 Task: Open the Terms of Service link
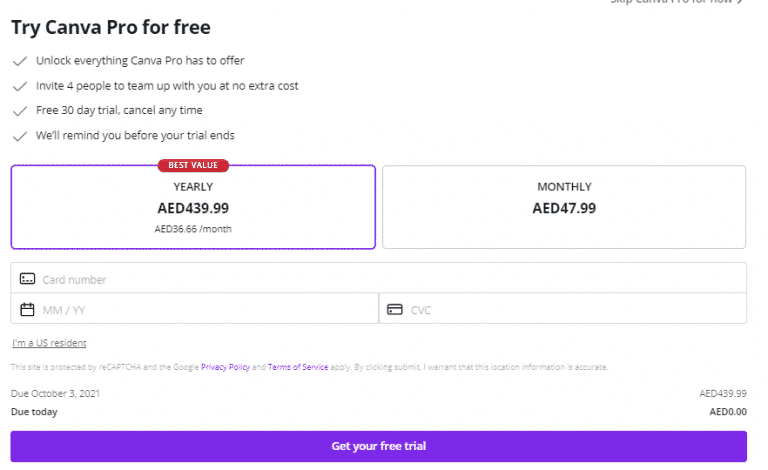(x=298, y=368)
